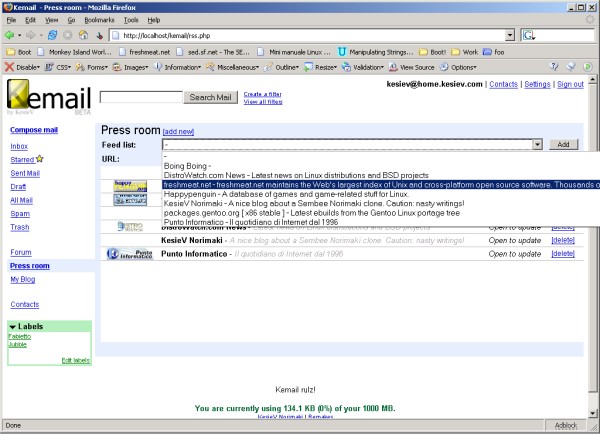
Task: Click the Add feed button
Action: [x=563, y=144]
